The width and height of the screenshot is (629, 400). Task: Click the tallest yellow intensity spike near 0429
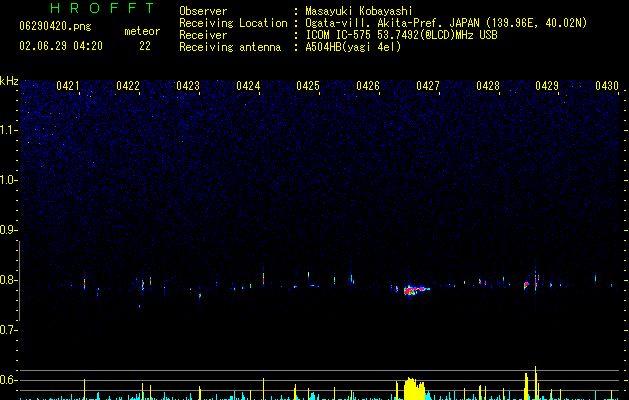[536, 383]
